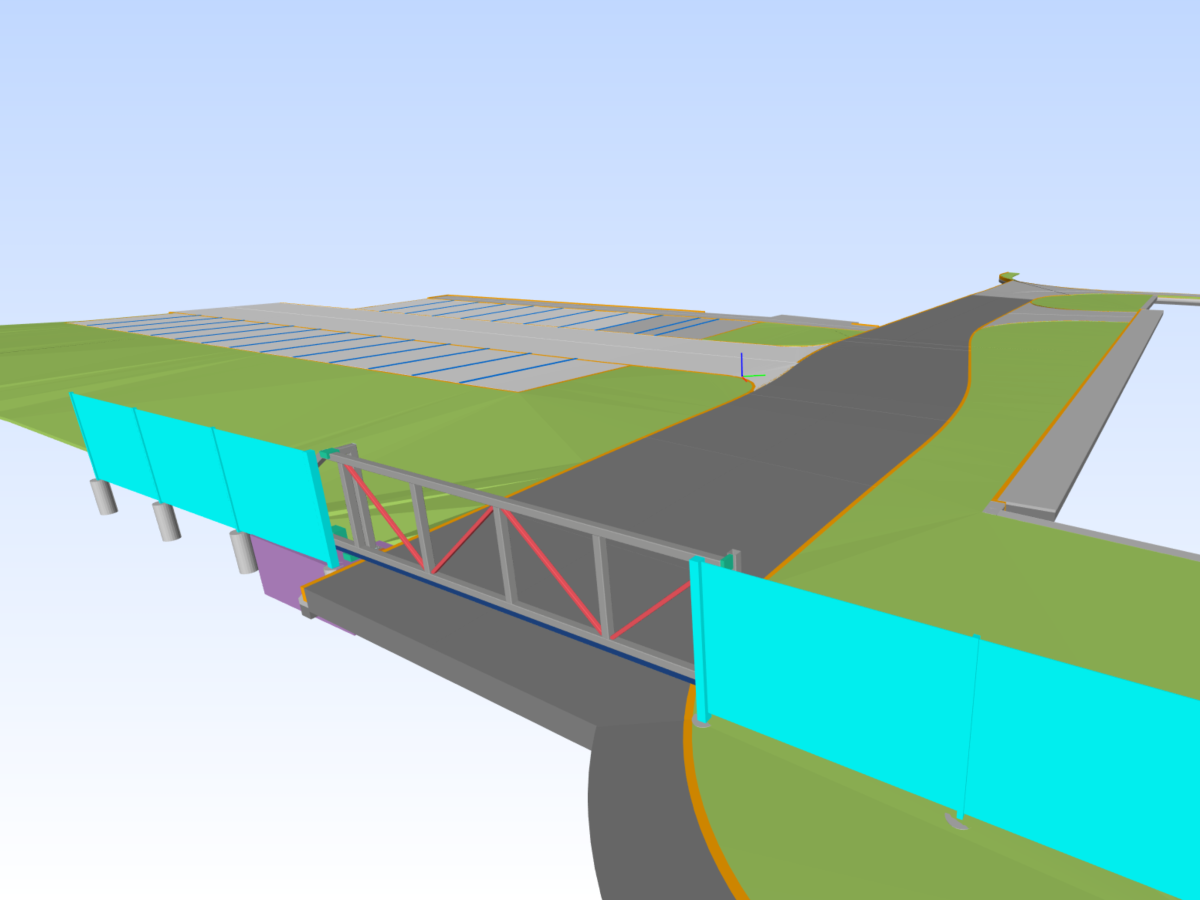Click a blue parking stall stripe in the lot

tap(516, 370)
